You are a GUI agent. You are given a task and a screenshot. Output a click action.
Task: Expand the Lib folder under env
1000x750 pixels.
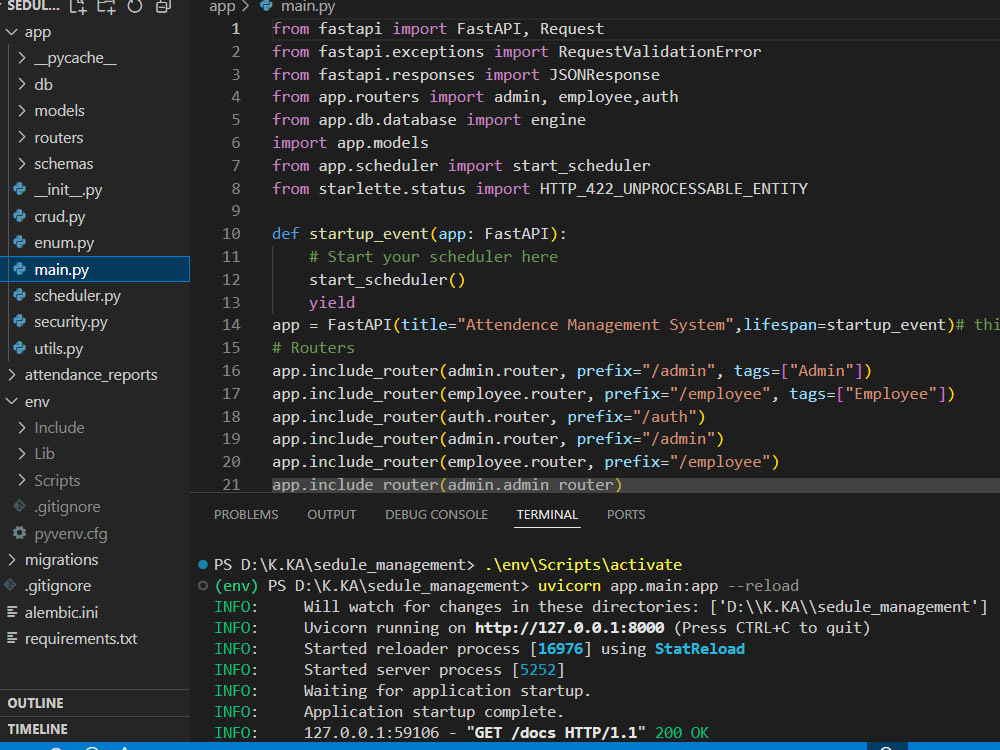click(x=22, y=453)
